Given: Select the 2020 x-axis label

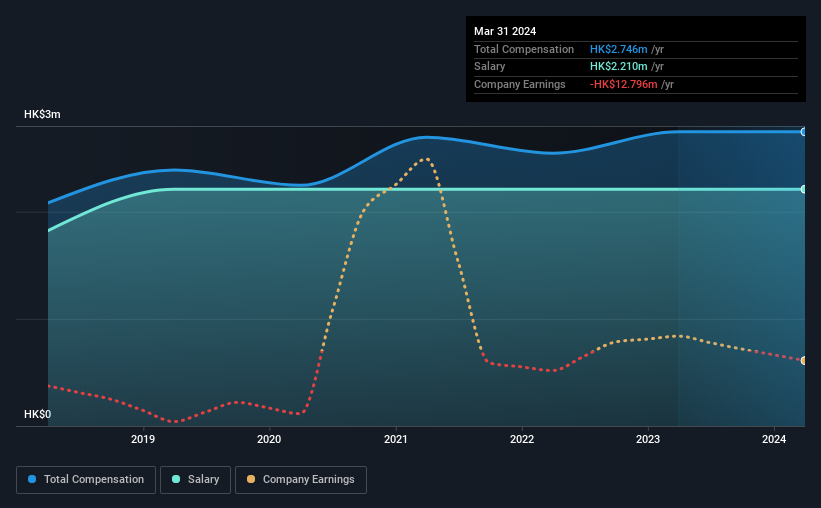Looking at the screenshot, I should [269, 439].
